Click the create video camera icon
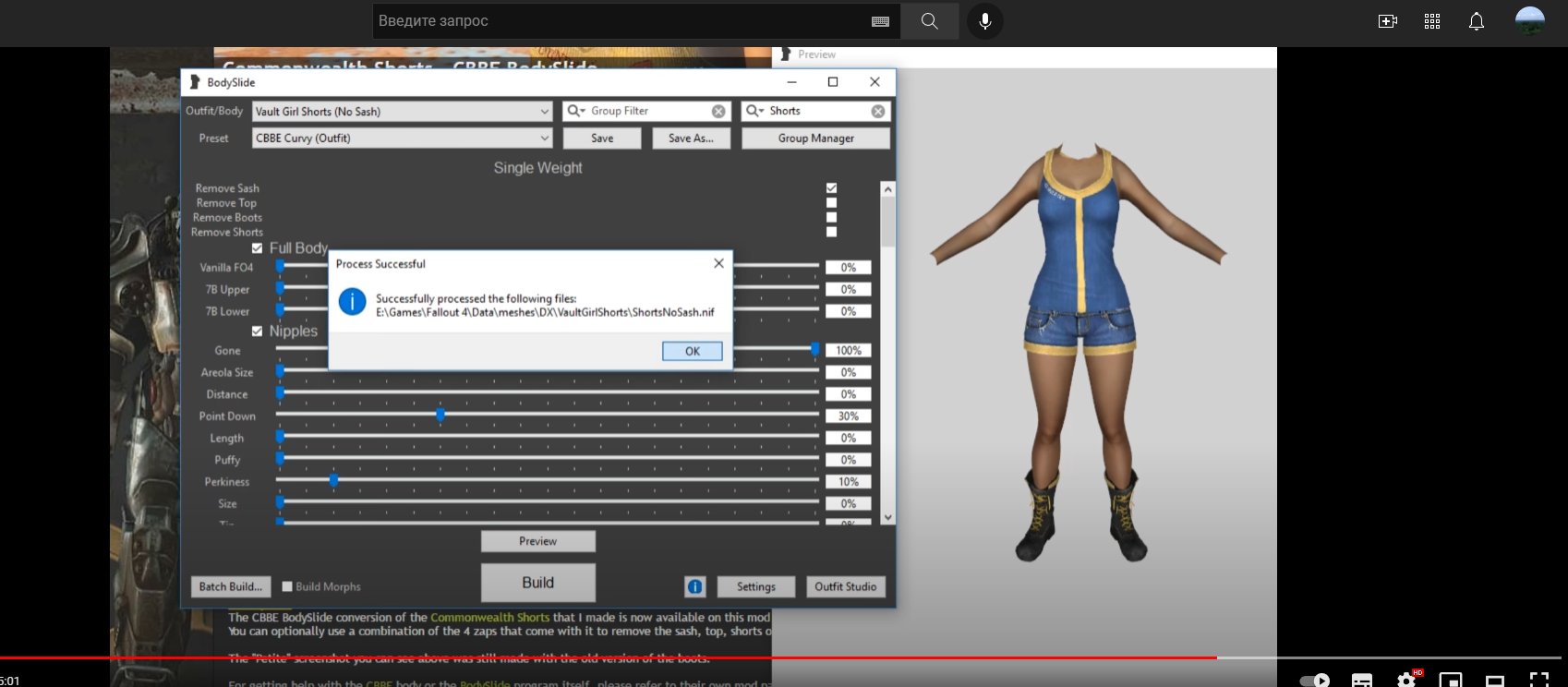This screenshot has width=1568, height=687. (x=1387, y=21)
